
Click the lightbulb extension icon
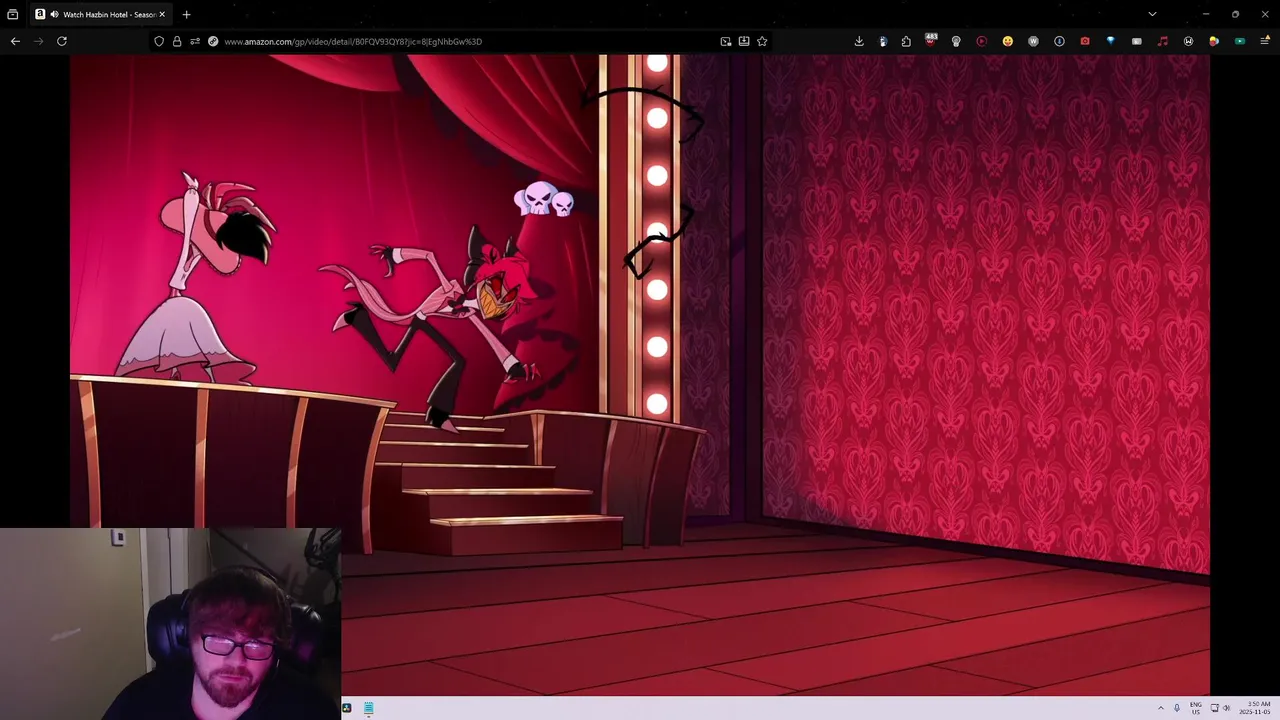(x=956, y=41)
